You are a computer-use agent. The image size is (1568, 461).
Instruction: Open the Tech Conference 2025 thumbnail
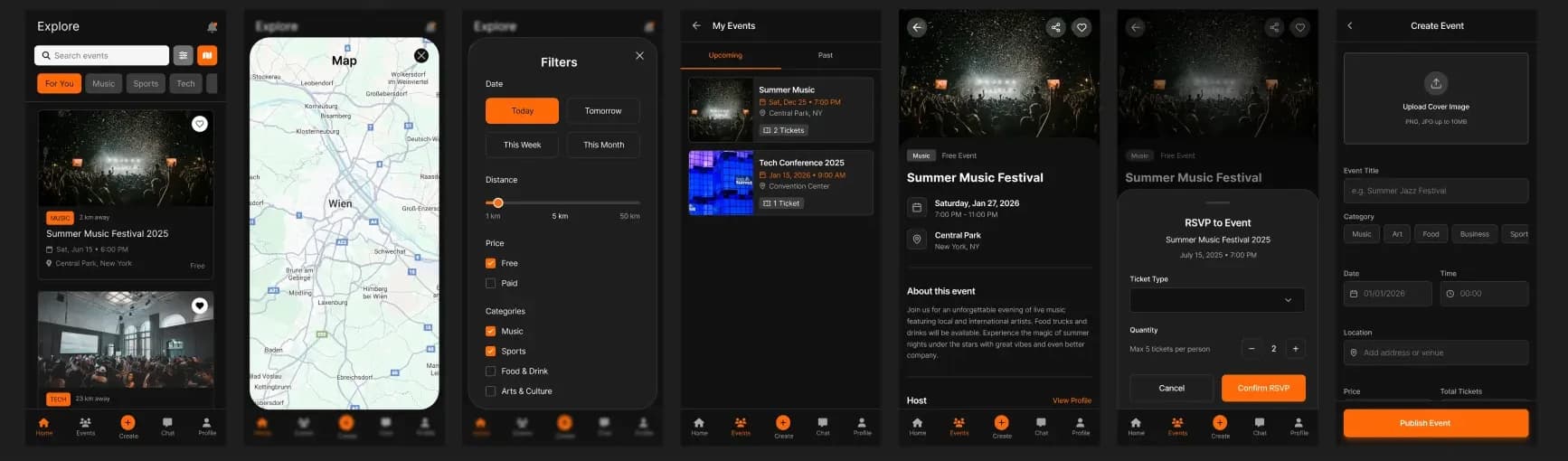(721, 183)
